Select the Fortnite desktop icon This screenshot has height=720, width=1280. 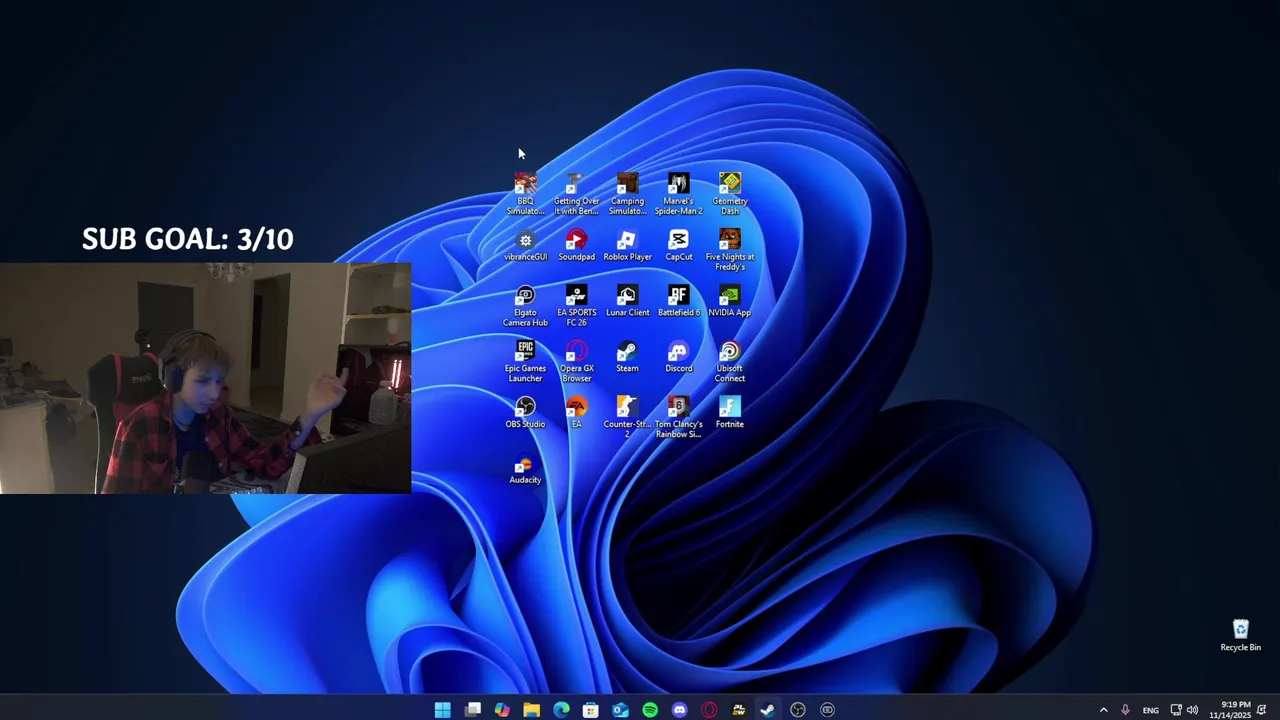pyautogui.click(x=730, y=413)
